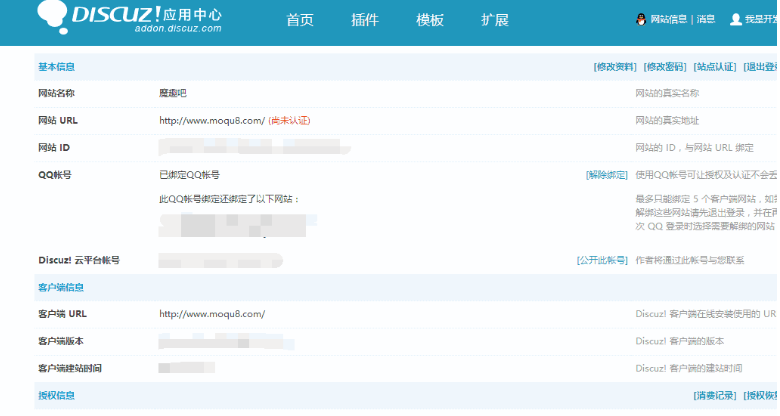Click the user avatar icon beside 我是开发者
780x416 pixels.
(736, 19)
